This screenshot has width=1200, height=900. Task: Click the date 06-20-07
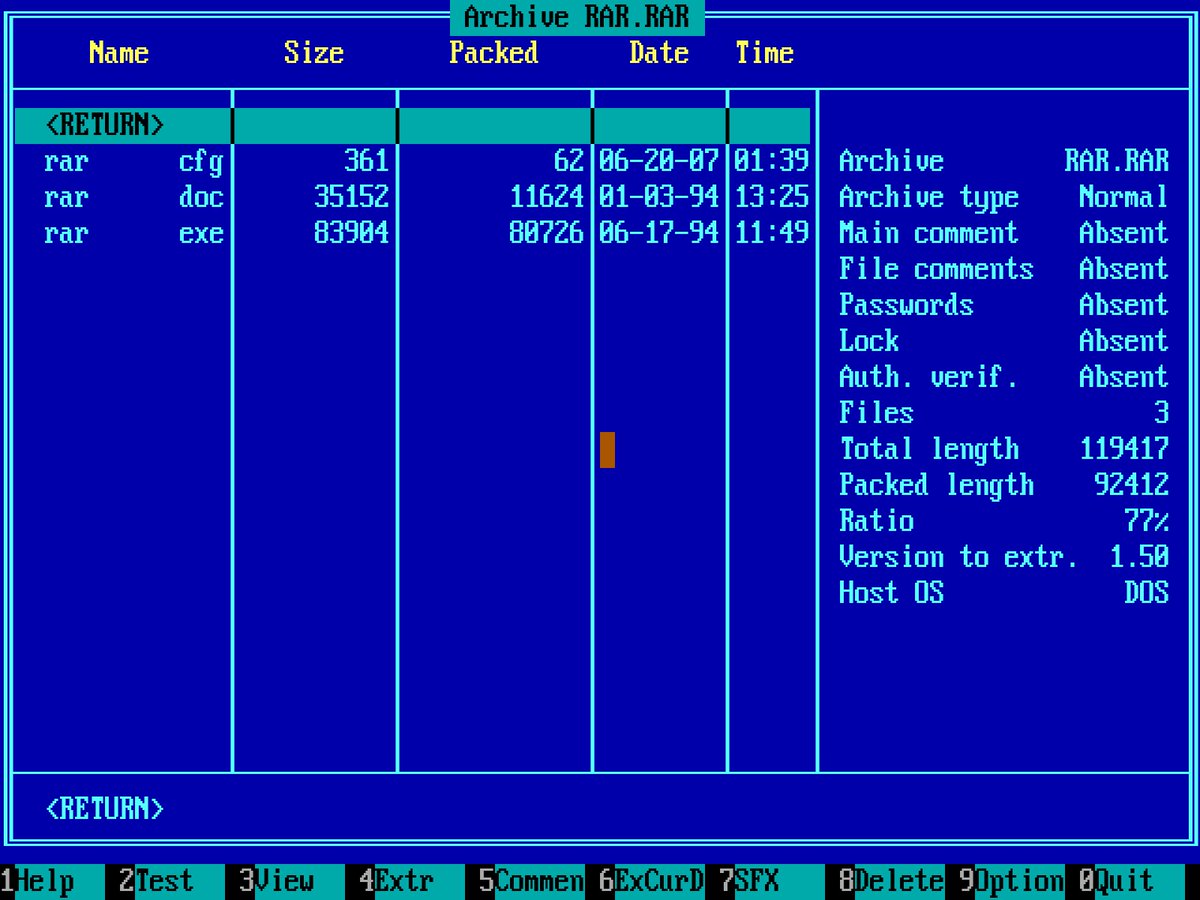pyautogui.click(x=659, y=161)
